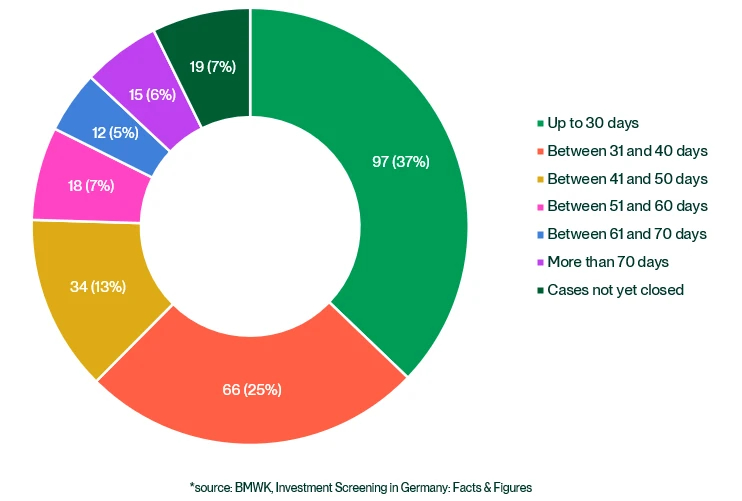Viewport: 742px width, 501px height.
Task: Select the 15 (6%) label on the purple segment
Action: (152, 94)
